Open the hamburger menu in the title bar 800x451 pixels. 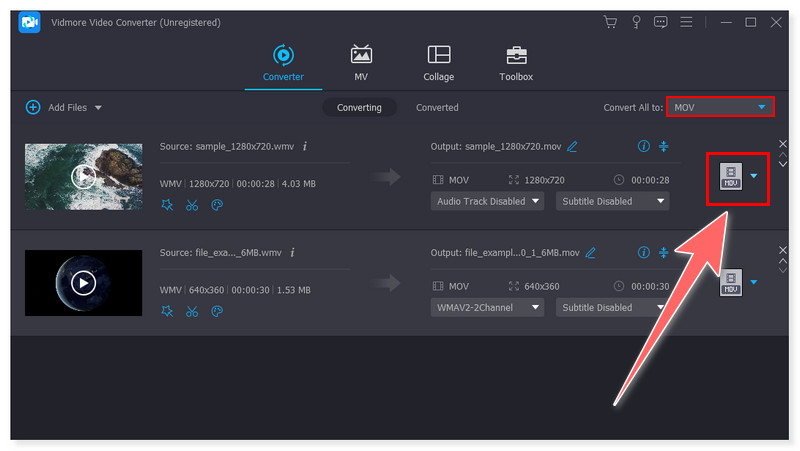click(x=686, y=22)
